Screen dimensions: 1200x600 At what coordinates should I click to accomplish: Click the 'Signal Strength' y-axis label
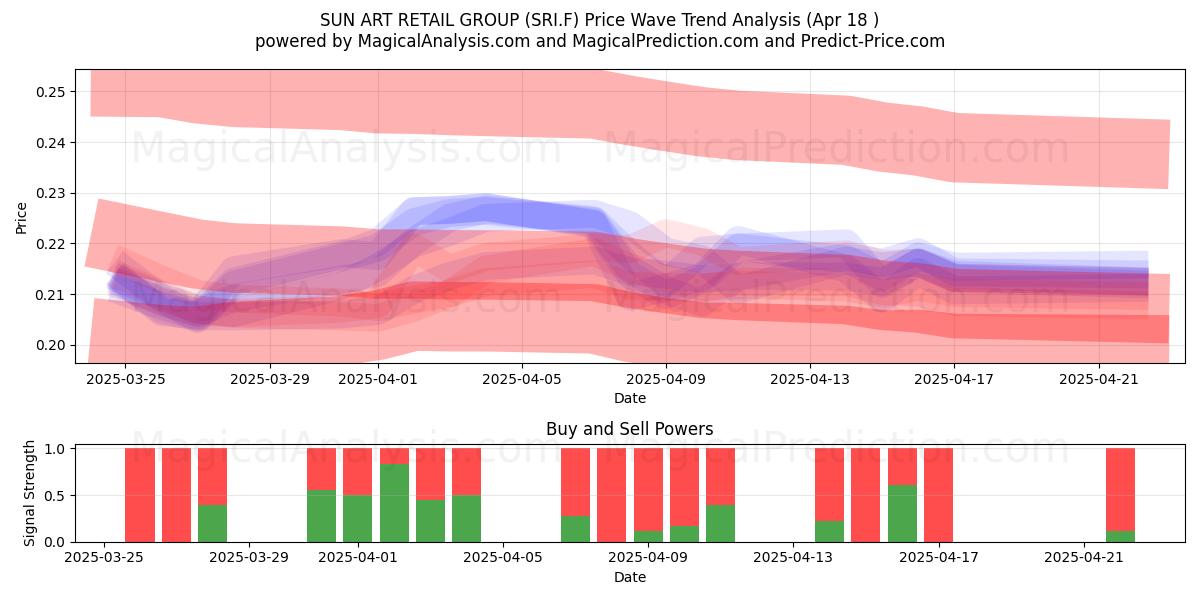30,493
